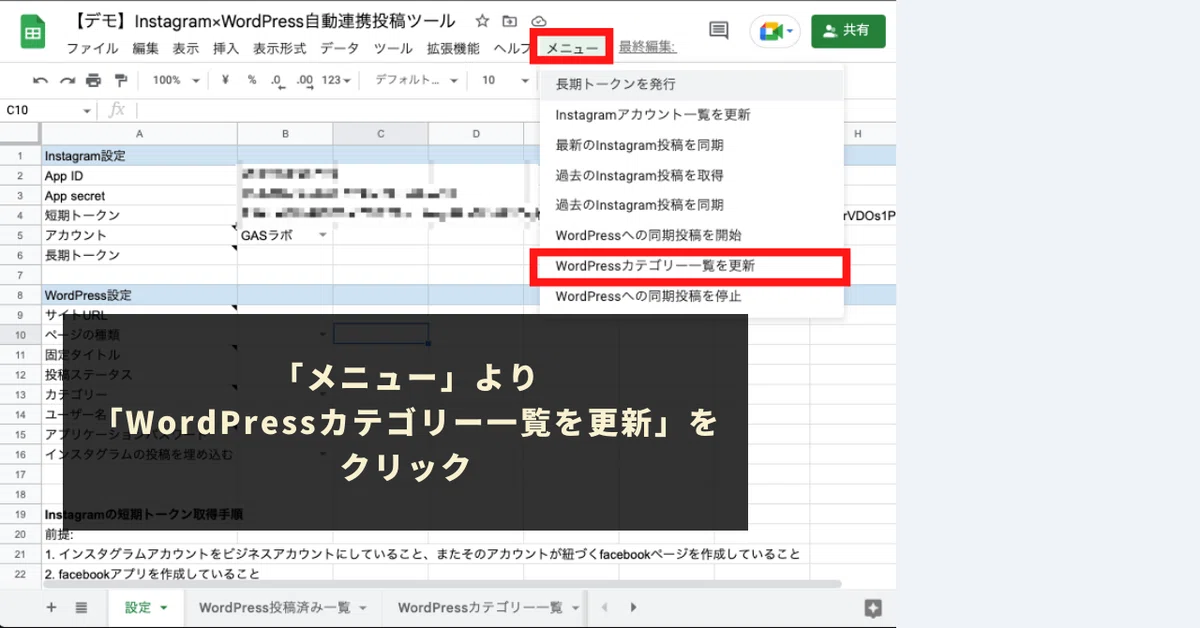Open the 表示 menu
This screenshot has width=1200, height=628.
tap(185, 48)
